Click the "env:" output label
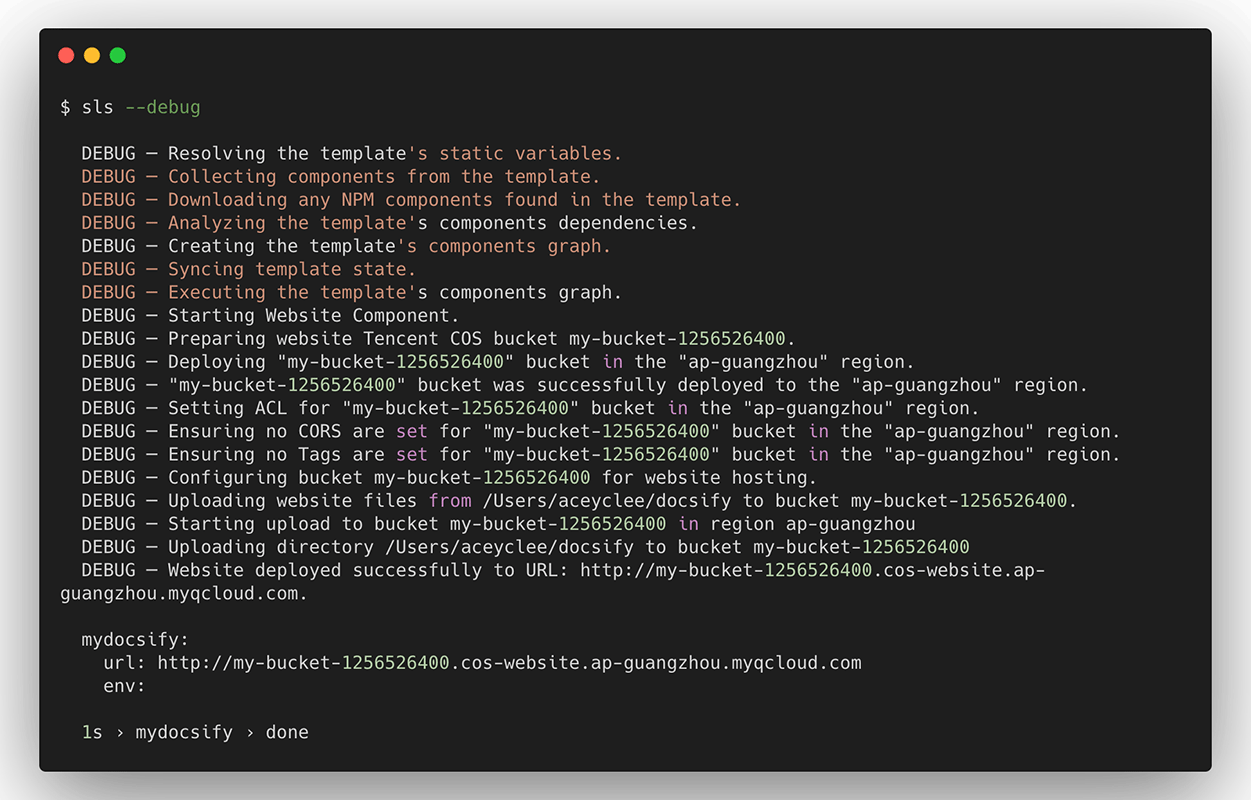The image size is (1251, 800). pos(124,686)
